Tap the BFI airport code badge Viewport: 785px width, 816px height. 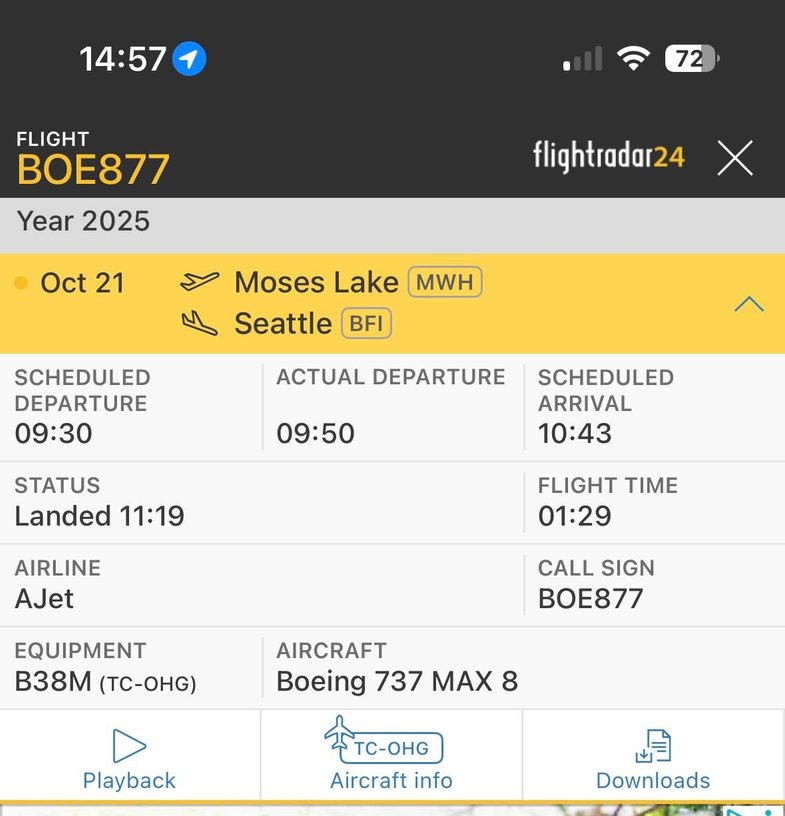pyautogui.click(x=366, y=324)
